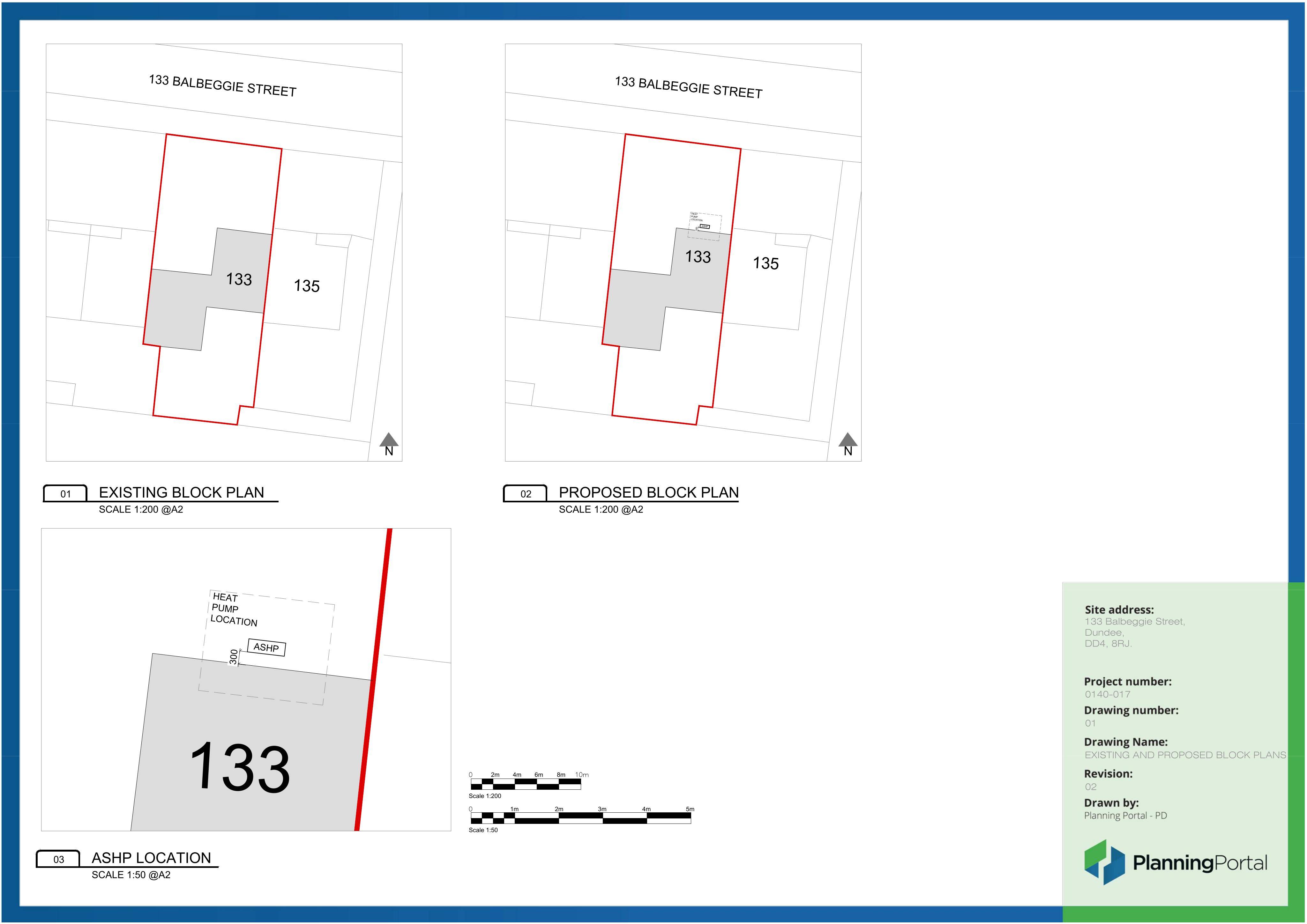This screenshot has width=1307, height=924.
Task: Click the '133 Balbeggie Street,' address line
Action: 1134,621
